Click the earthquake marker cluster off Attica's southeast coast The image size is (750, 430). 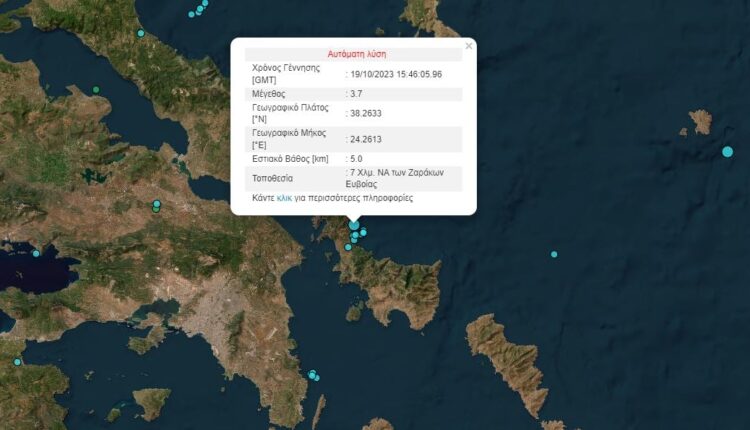tap(313, 375)
